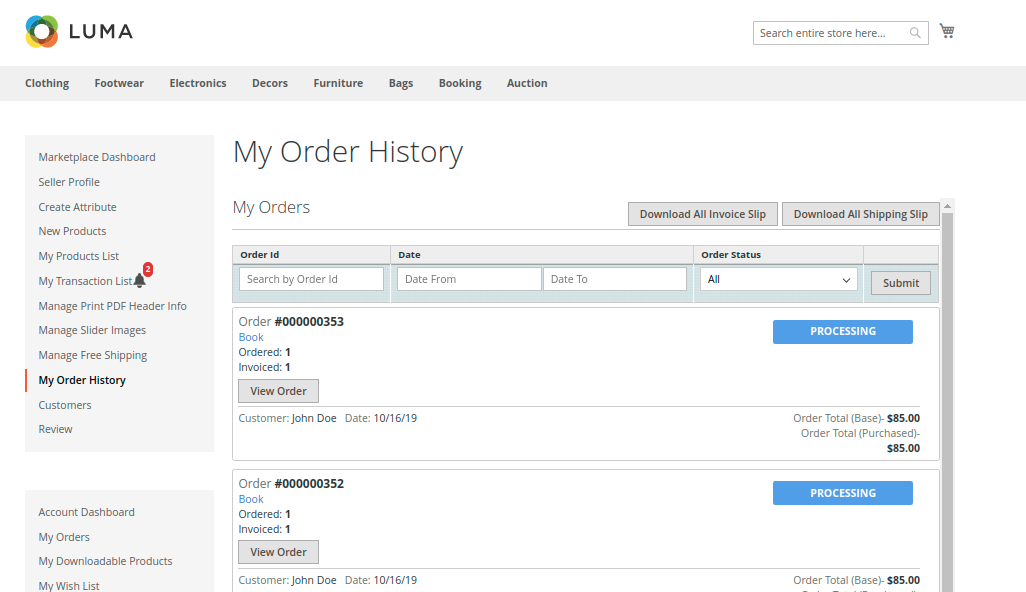The height and width of the screenshot is (592, 1026).
Task: Switch to the Auction category
Action: coord(527,83)
